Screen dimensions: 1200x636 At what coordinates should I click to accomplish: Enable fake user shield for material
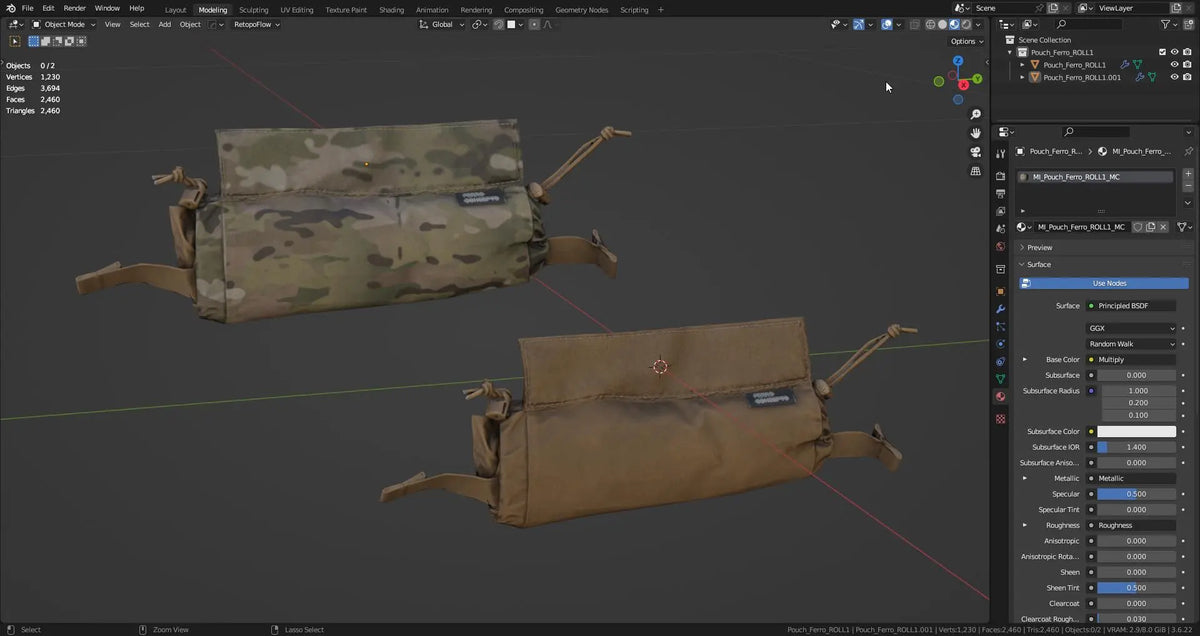click(1137, 227)
